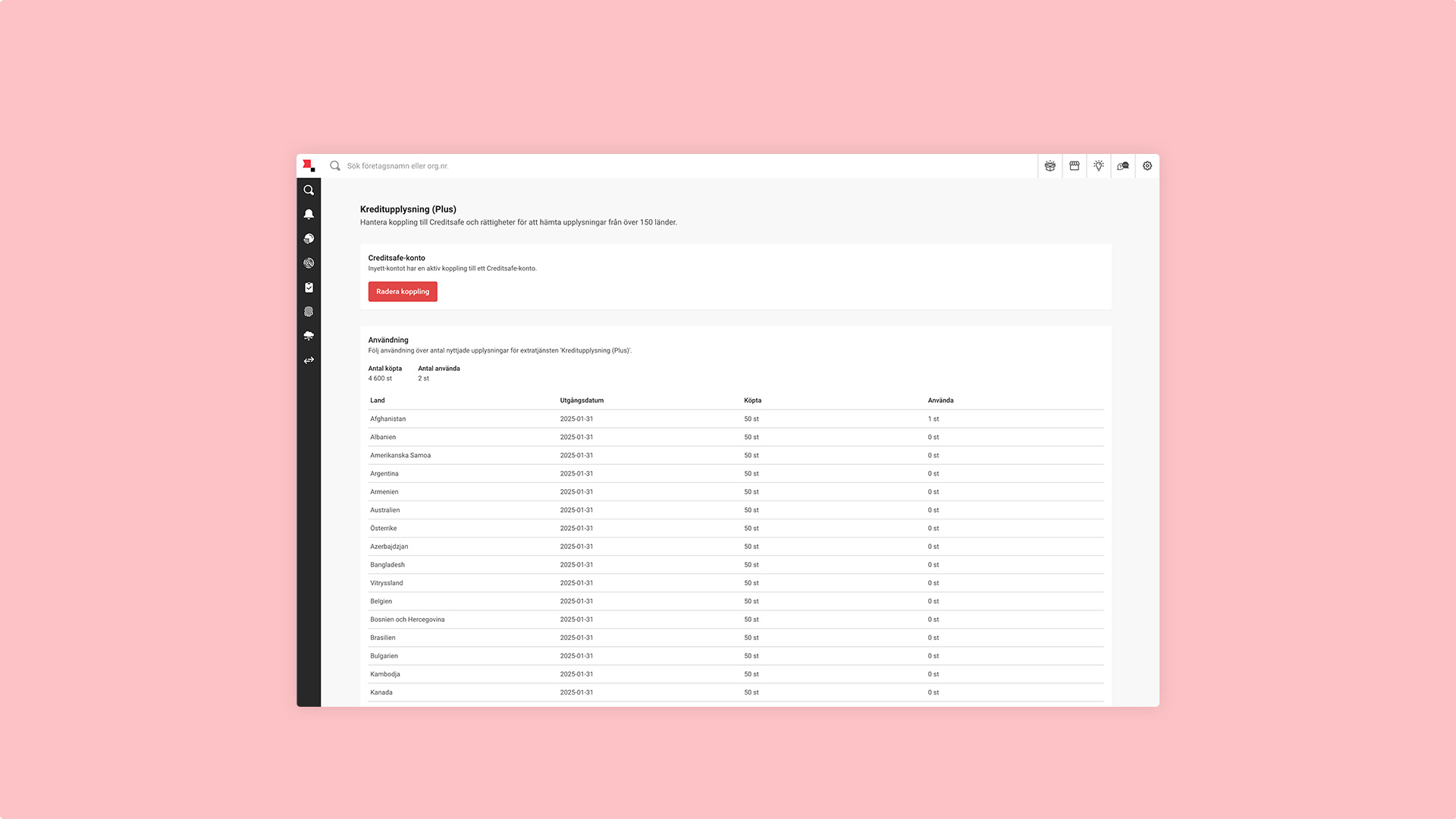Select the Argentina row name
1456x819 pixels.
click(384, 474)
